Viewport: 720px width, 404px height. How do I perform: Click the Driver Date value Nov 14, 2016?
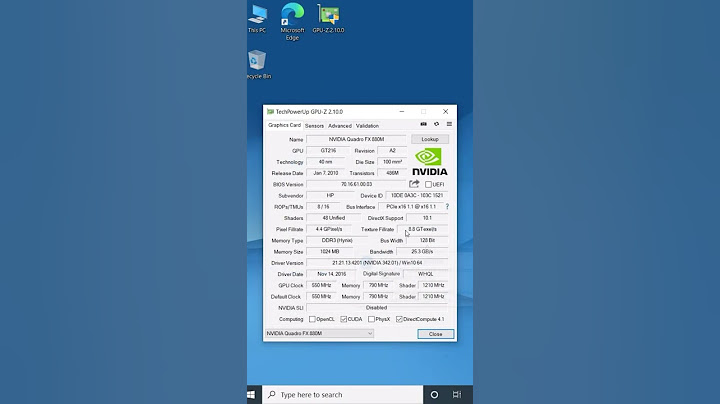pyautogui.click(x=332, y=274)
